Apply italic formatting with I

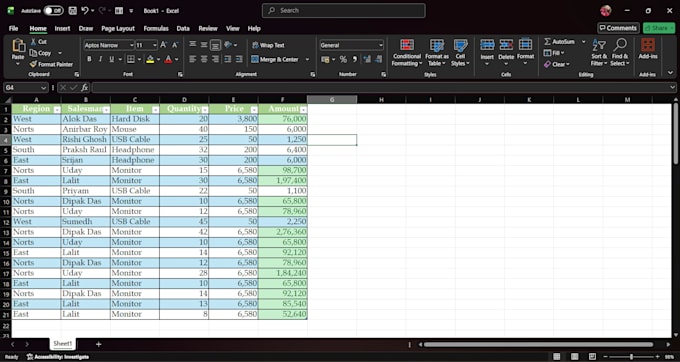101,59
